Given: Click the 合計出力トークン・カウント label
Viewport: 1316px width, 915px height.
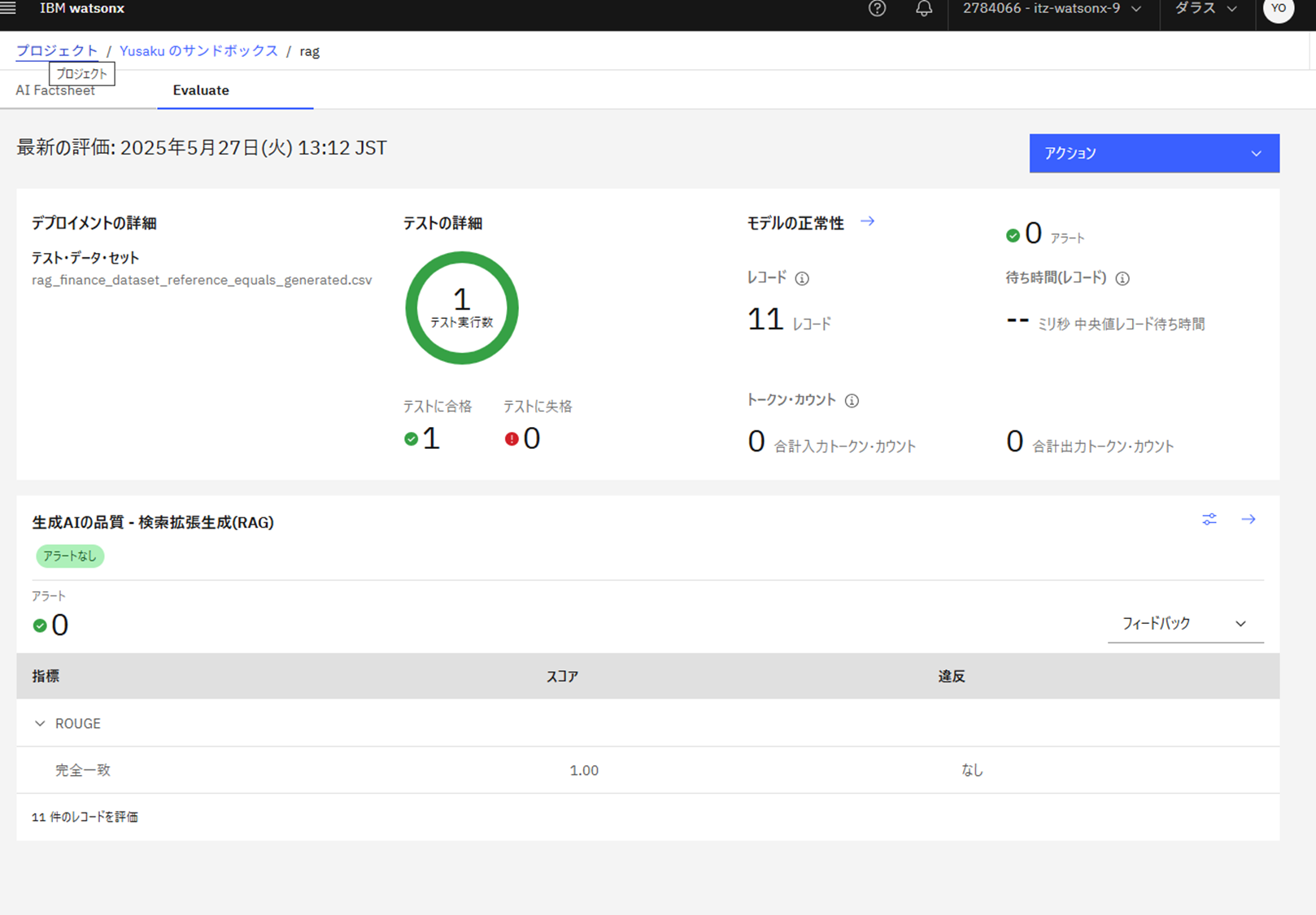Looking at the screenshot, I should pyautogui.click(x=1103, y=447).
